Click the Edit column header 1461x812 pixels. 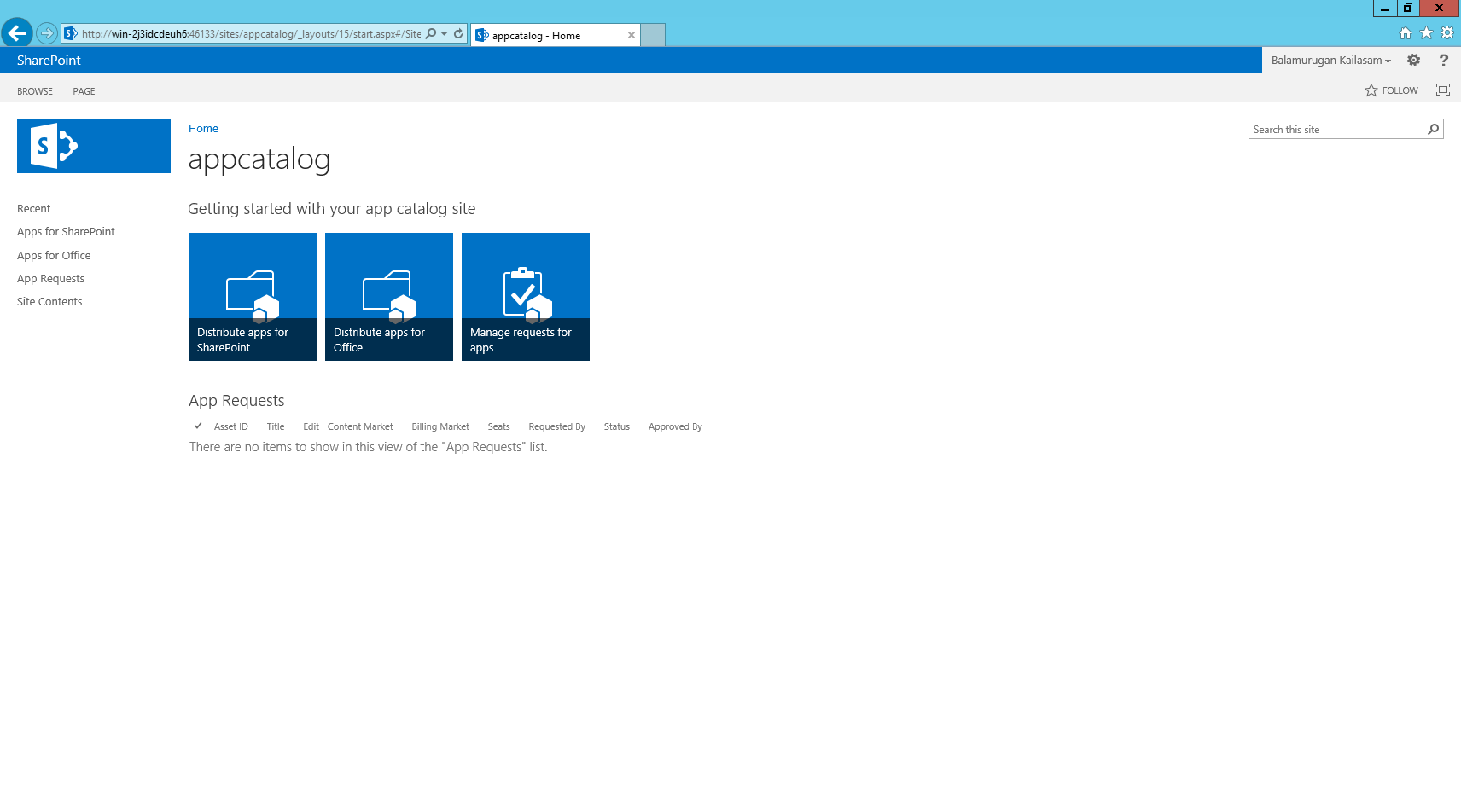point(311,427)
